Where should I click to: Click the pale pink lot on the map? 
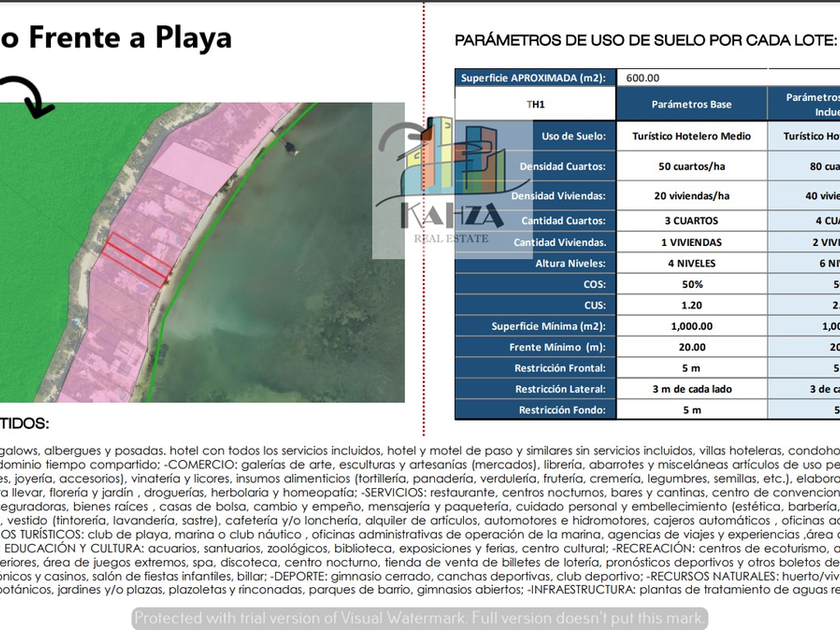(x=193, y=167)
